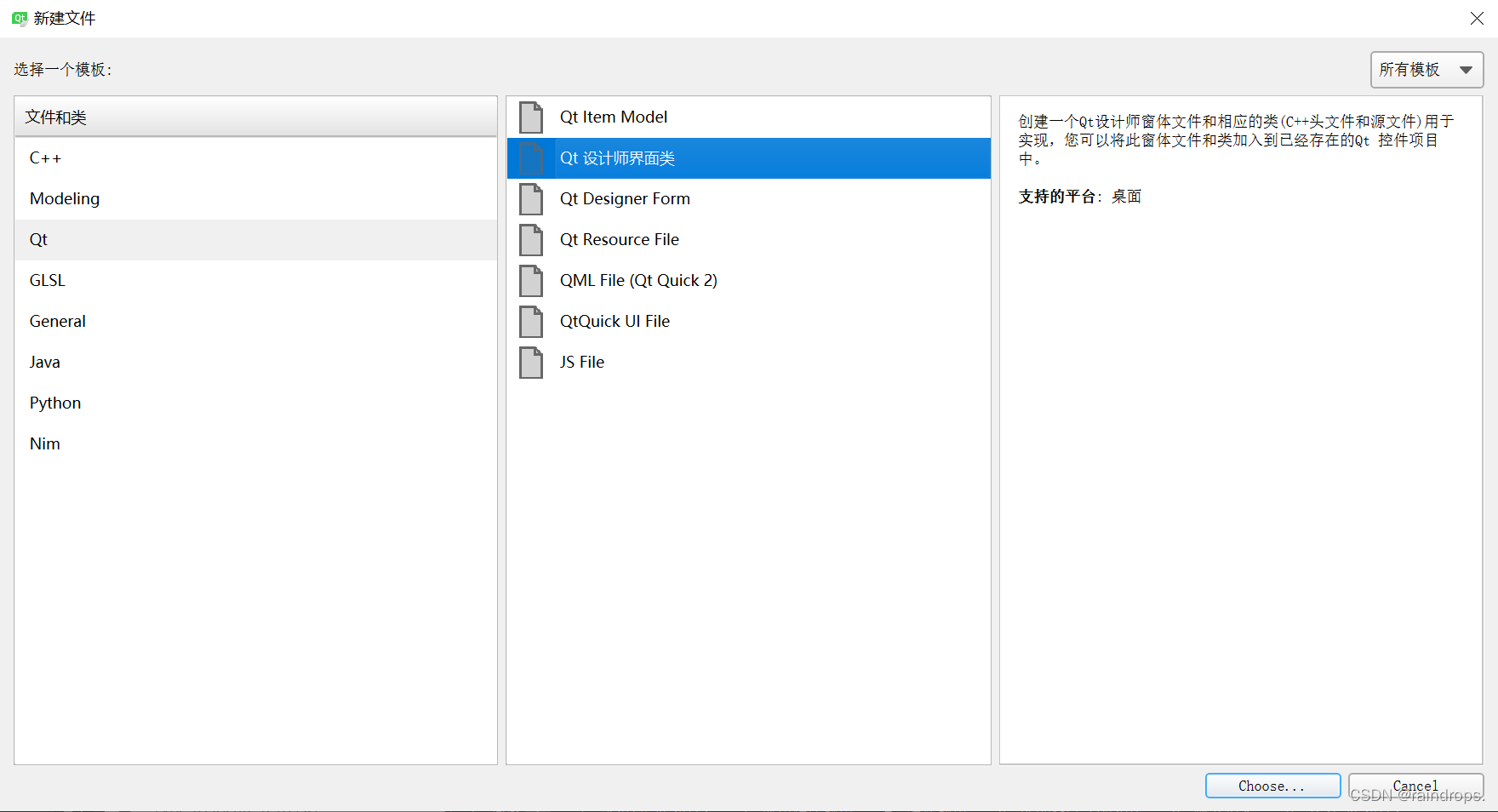Pick the Qt Designer Form template
Viewport: 1498px width, 812px height.
tap(749, 199)
